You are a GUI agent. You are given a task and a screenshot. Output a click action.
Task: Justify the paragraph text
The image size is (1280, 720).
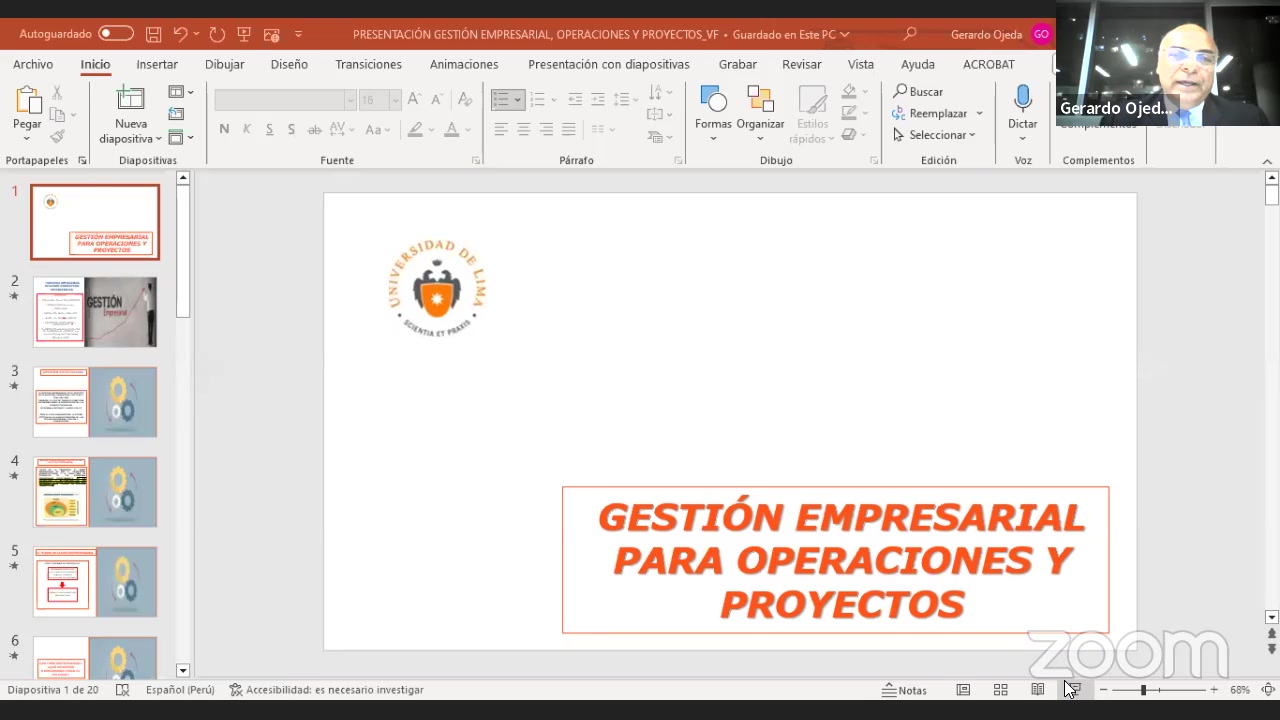click(568, 129)
